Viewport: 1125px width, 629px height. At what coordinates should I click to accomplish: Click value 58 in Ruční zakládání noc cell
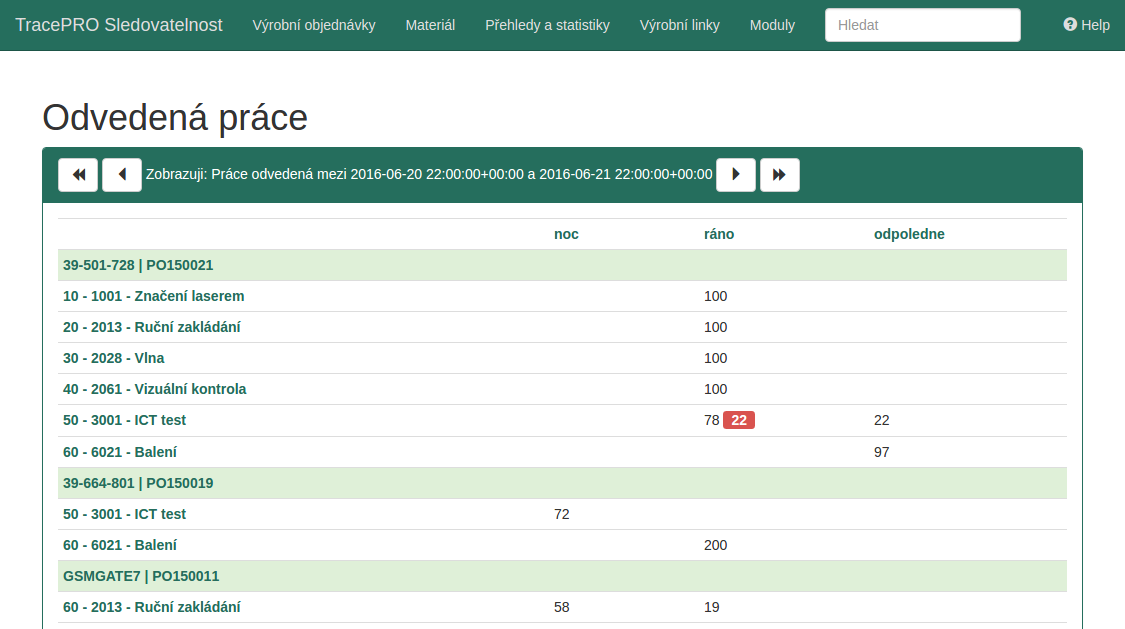coord(562,607)
